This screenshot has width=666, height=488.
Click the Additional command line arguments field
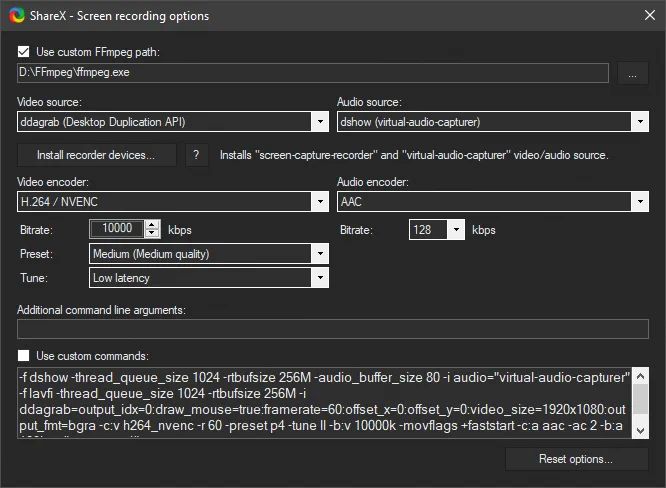tap(333, 329)
